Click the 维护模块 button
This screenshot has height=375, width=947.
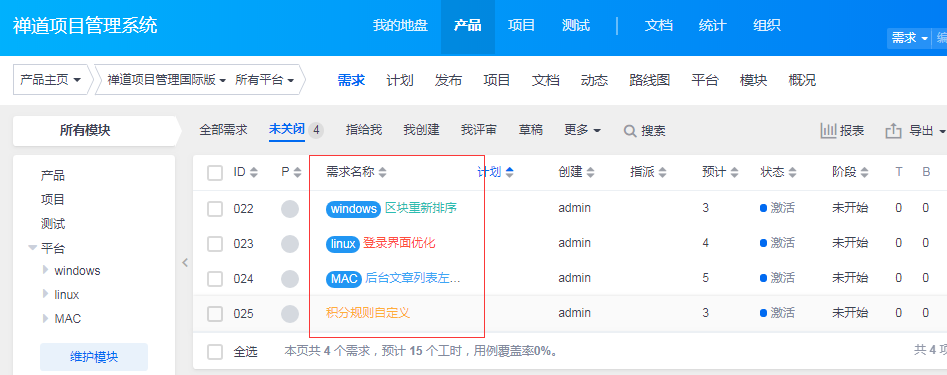(x=94, y=357)
